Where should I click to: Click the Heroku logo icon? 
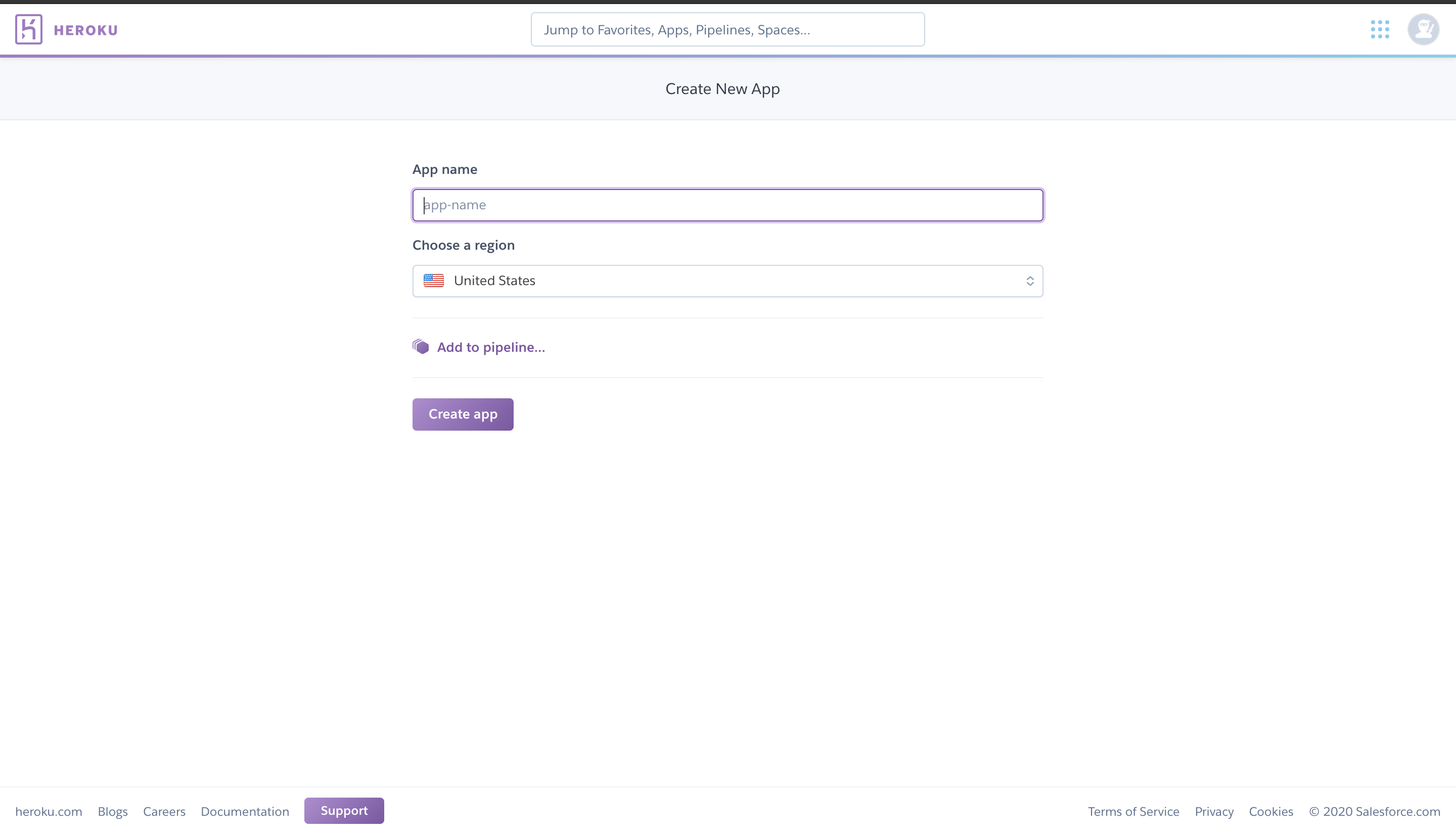pyautogui.click(x=29, y=29)
